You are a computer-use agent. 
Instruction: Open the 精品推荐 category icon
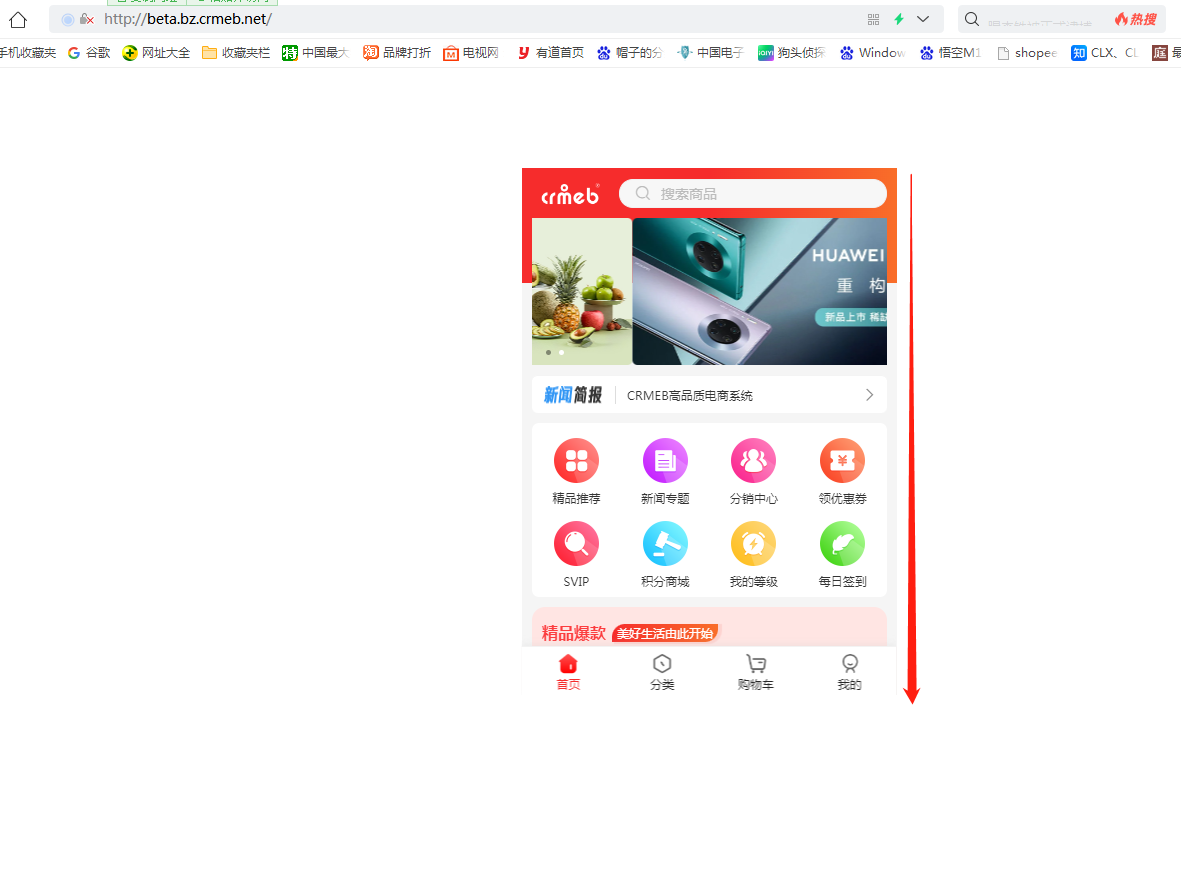(576, 460)
